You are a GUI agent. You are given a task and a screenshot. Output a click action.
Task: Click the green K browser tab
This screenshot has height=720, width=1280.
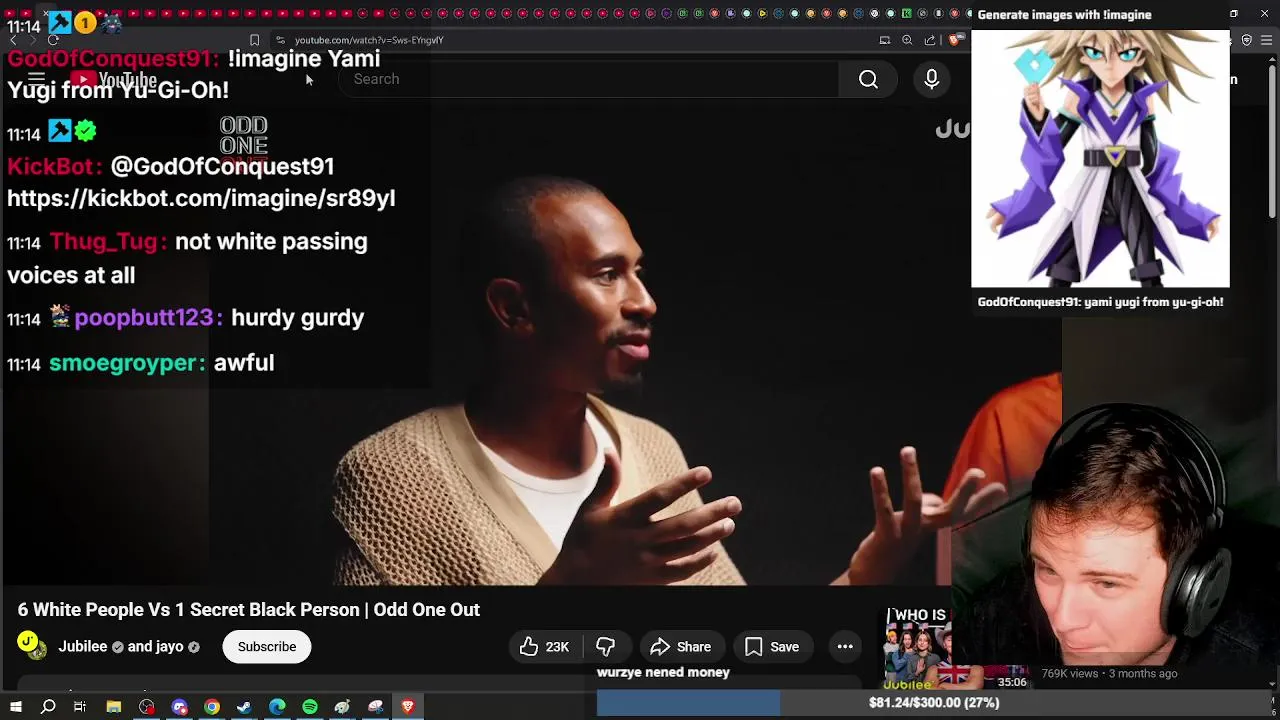coord(906,14)
